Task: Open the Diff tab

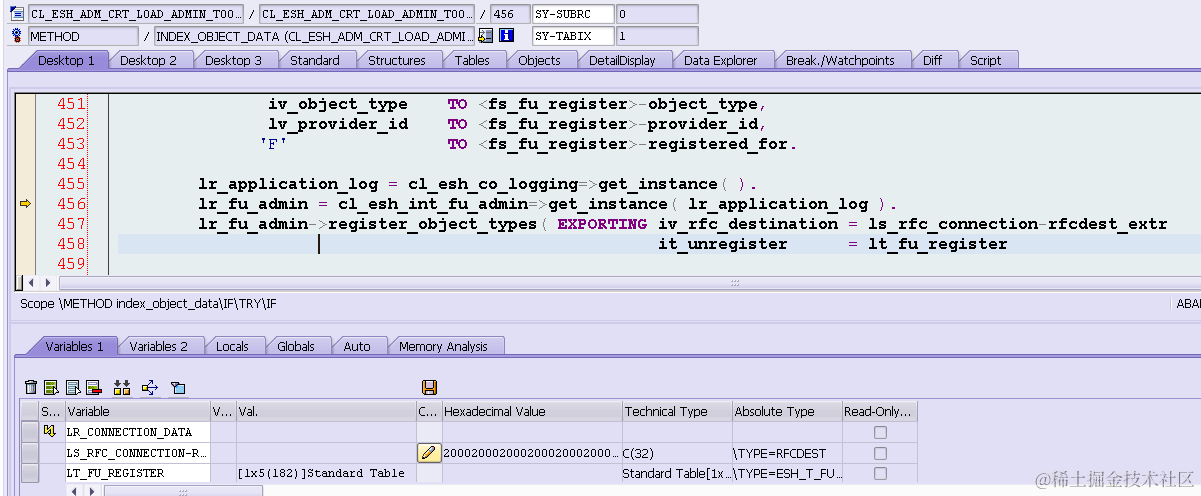Action: coord(932,60)
